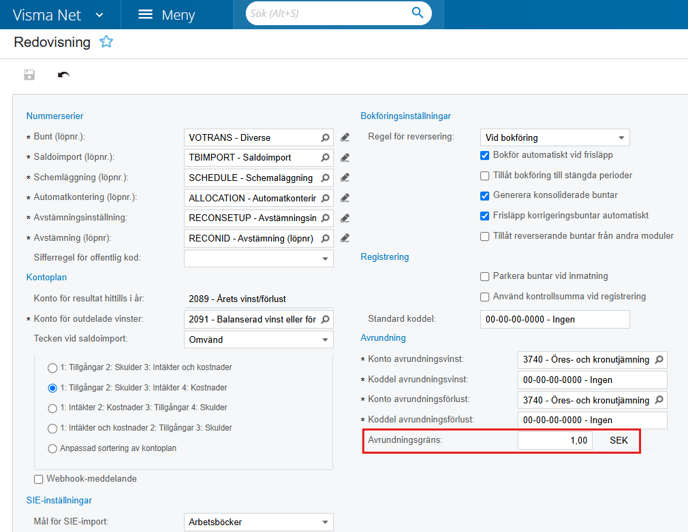This screenshot has width=688, height=532.
Task: Tick the Webhook-meddelande checkbox
Action: pyautogui.click(x=39, y=479)
